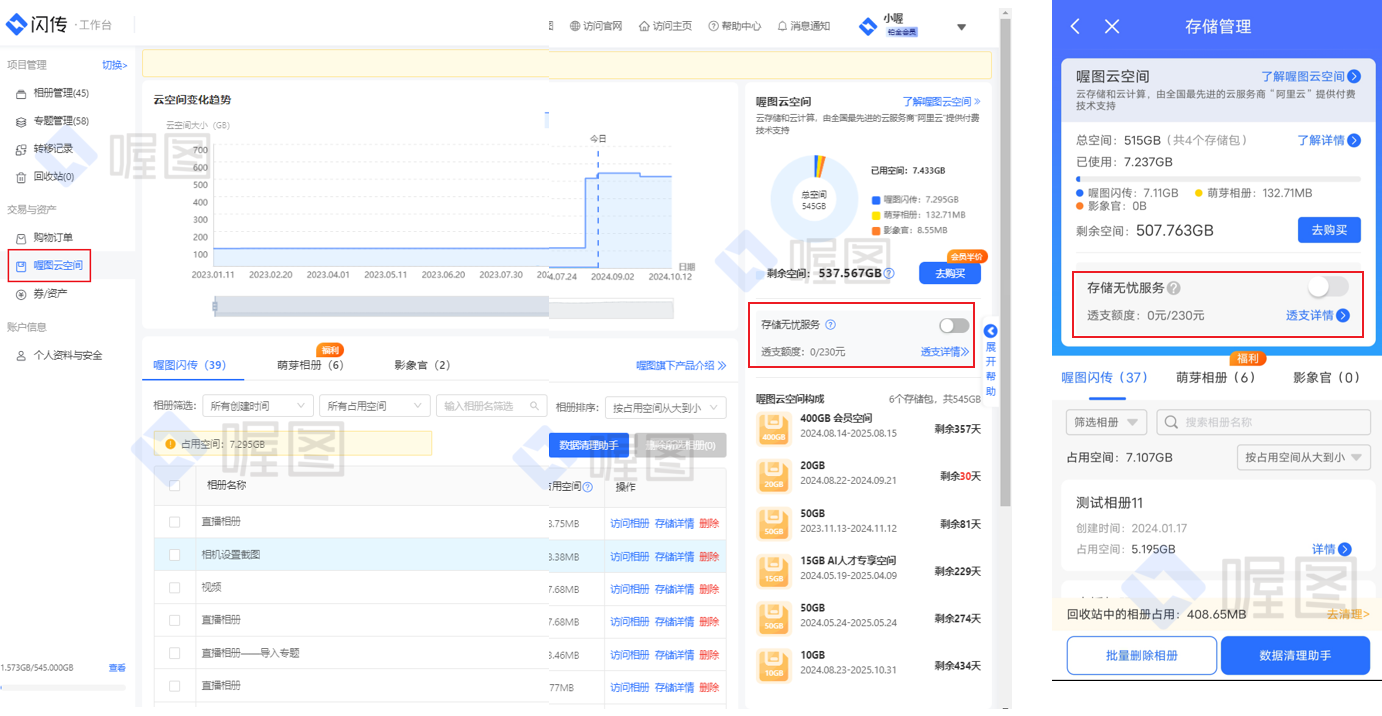This screenshot has height=716, width=1382.
Task: Open 喔图旗下产品介绍 link
Action: [x=681, y=366]
